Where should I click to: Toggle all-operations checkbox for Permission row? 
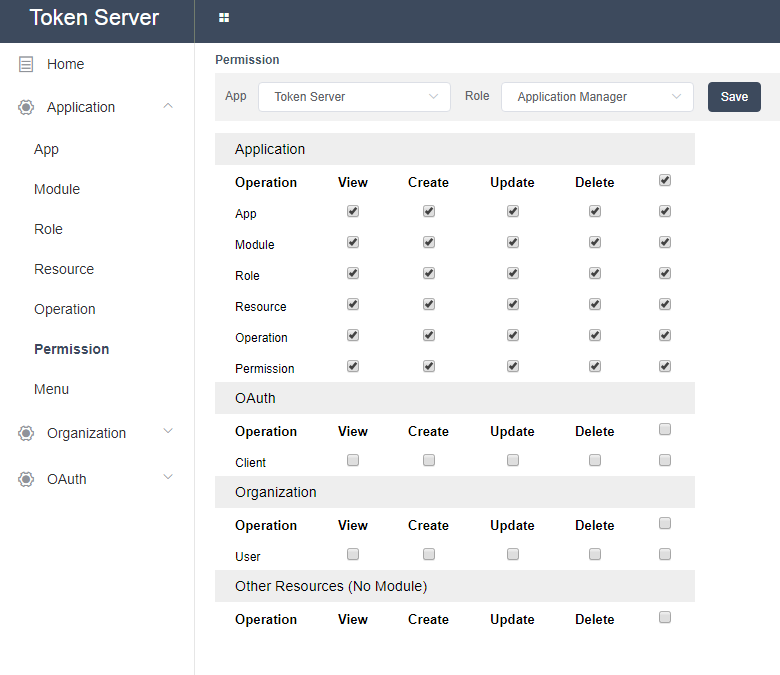[665, 366]
